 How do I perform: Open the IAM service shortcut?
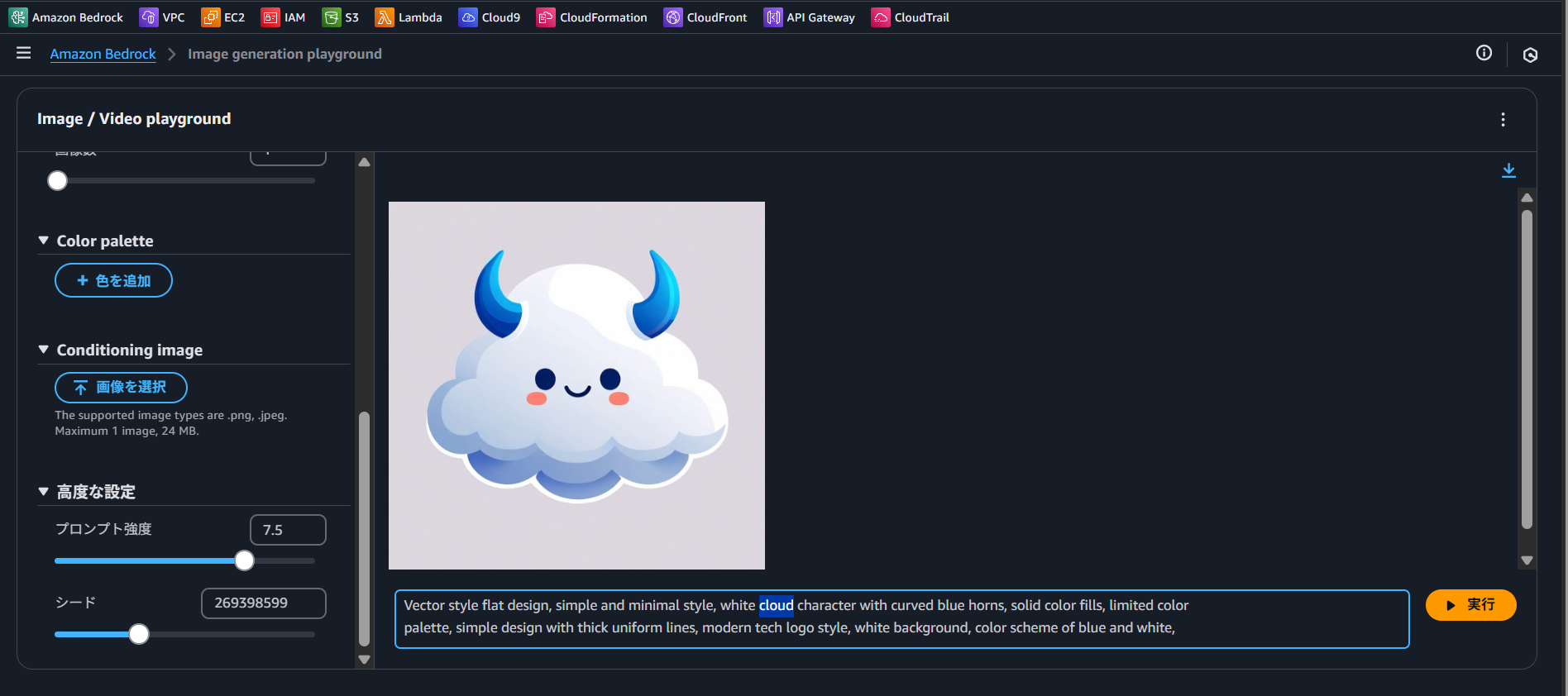coord(284,17)
